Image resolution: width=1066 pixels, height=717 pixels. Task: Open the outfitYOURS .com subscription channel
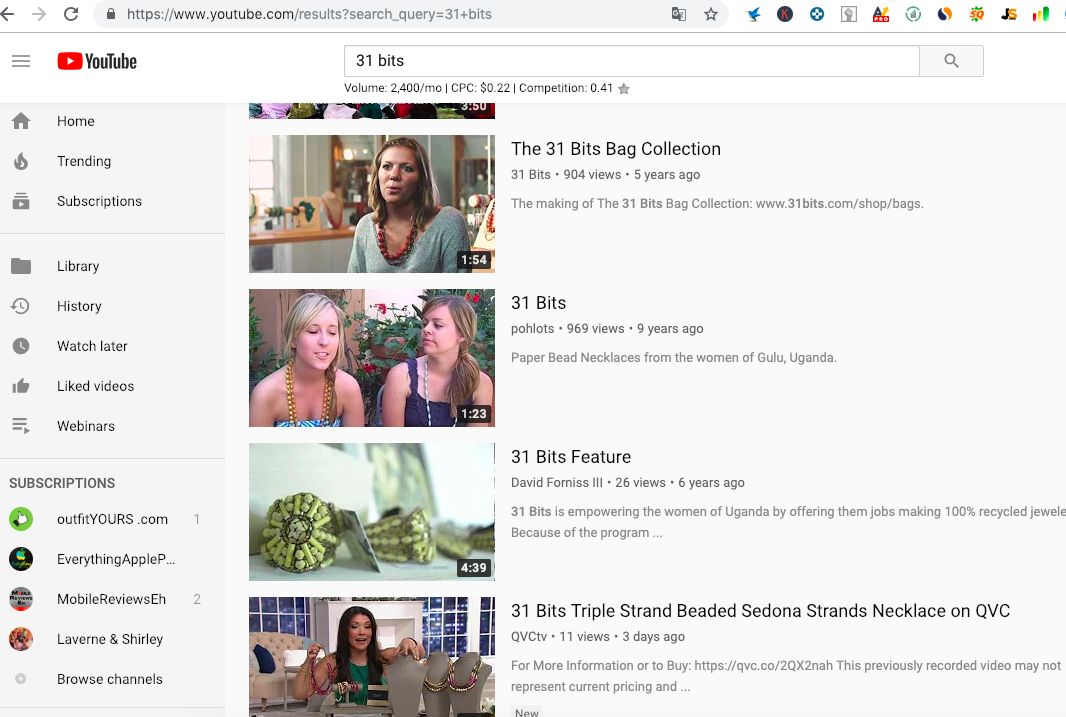click(112, 519)
